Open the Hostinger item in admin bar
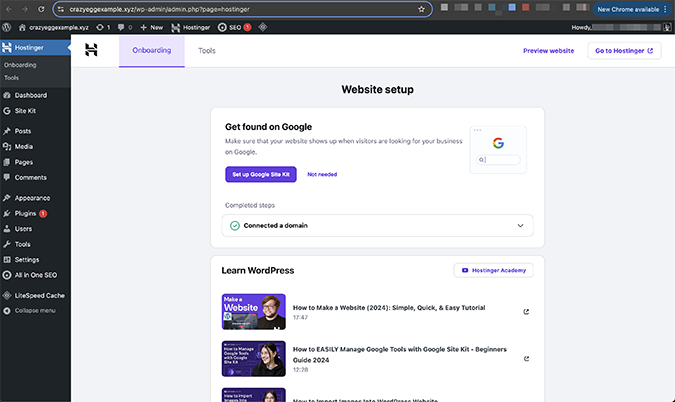This screenshot has width=675, height=402. pos(191,27)
